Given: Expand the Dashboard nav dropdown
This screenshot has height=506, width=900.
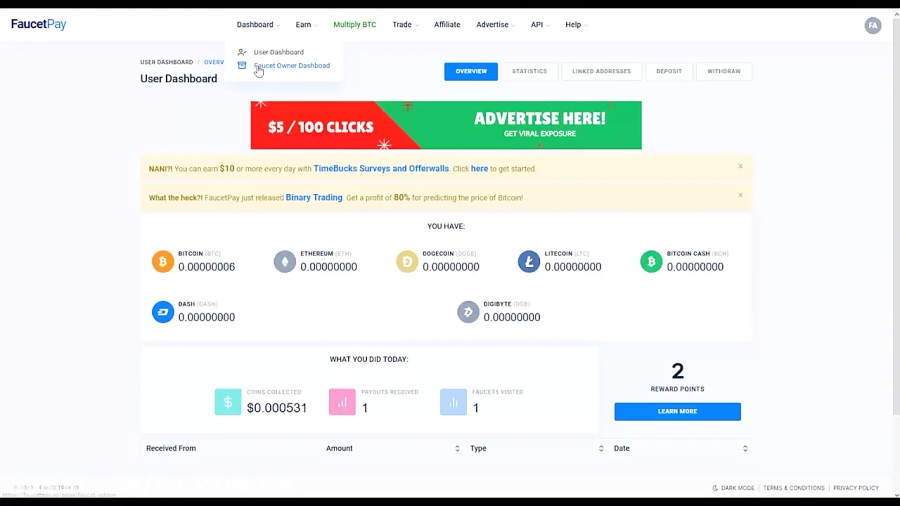Looking at the screenshot, I should pyautogui.click(x=258, y=25).
